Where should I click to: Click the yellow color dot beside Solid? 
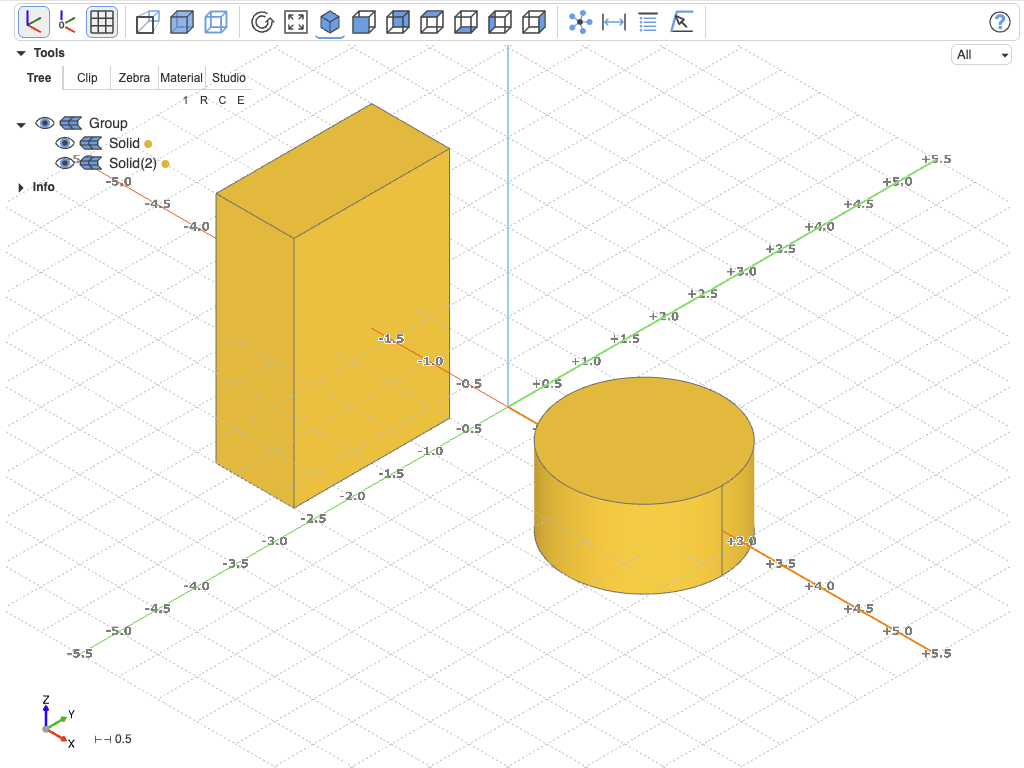coord(148,144)
